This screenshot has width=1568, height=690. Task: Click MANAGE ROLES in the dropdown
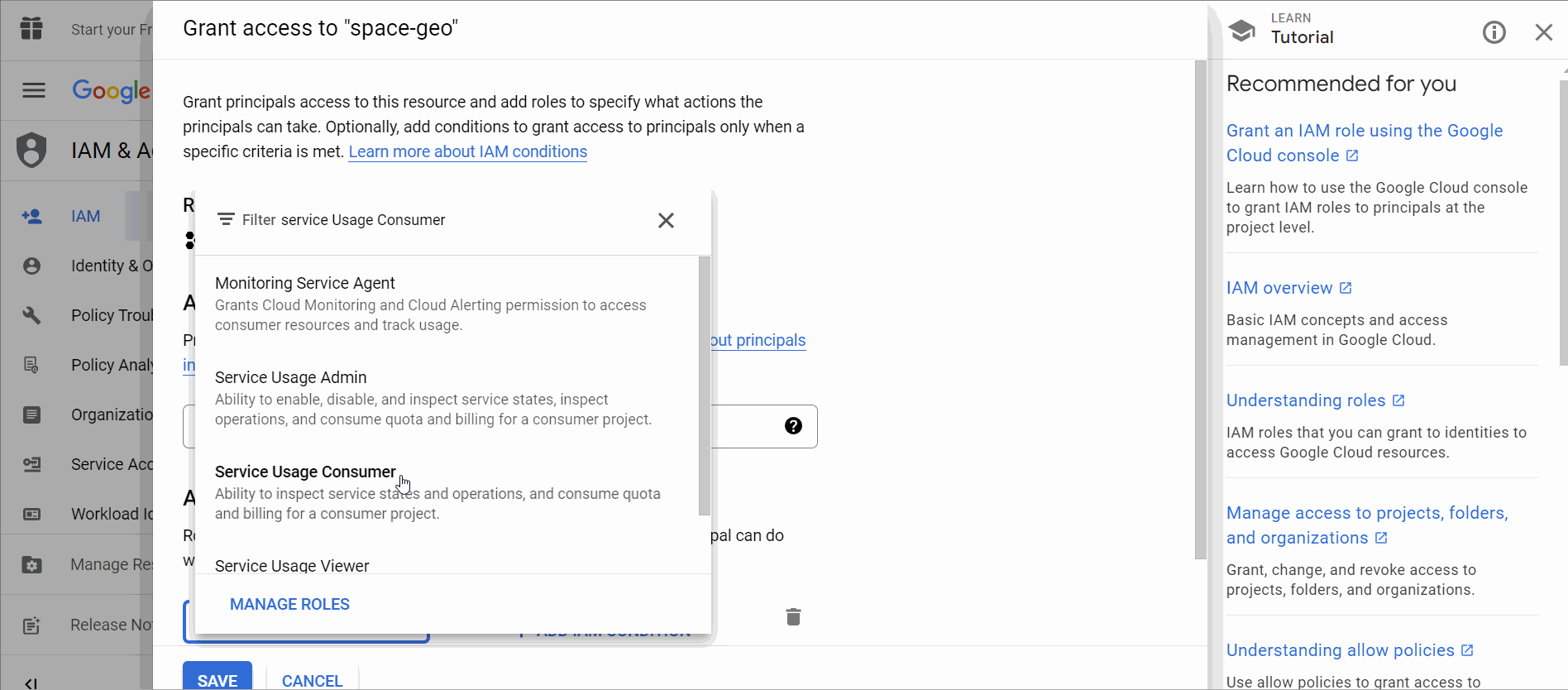tap(289, 604)
